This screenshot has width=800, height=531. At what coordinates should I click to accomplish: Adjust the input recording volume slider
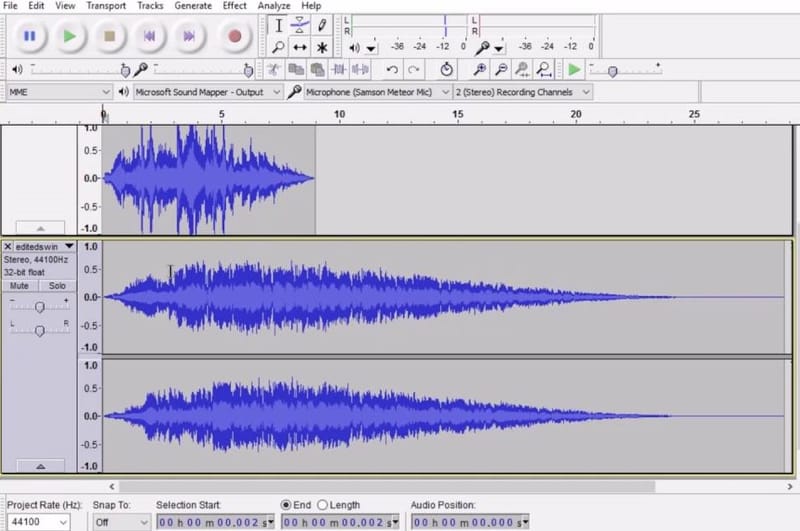(248, 70)
